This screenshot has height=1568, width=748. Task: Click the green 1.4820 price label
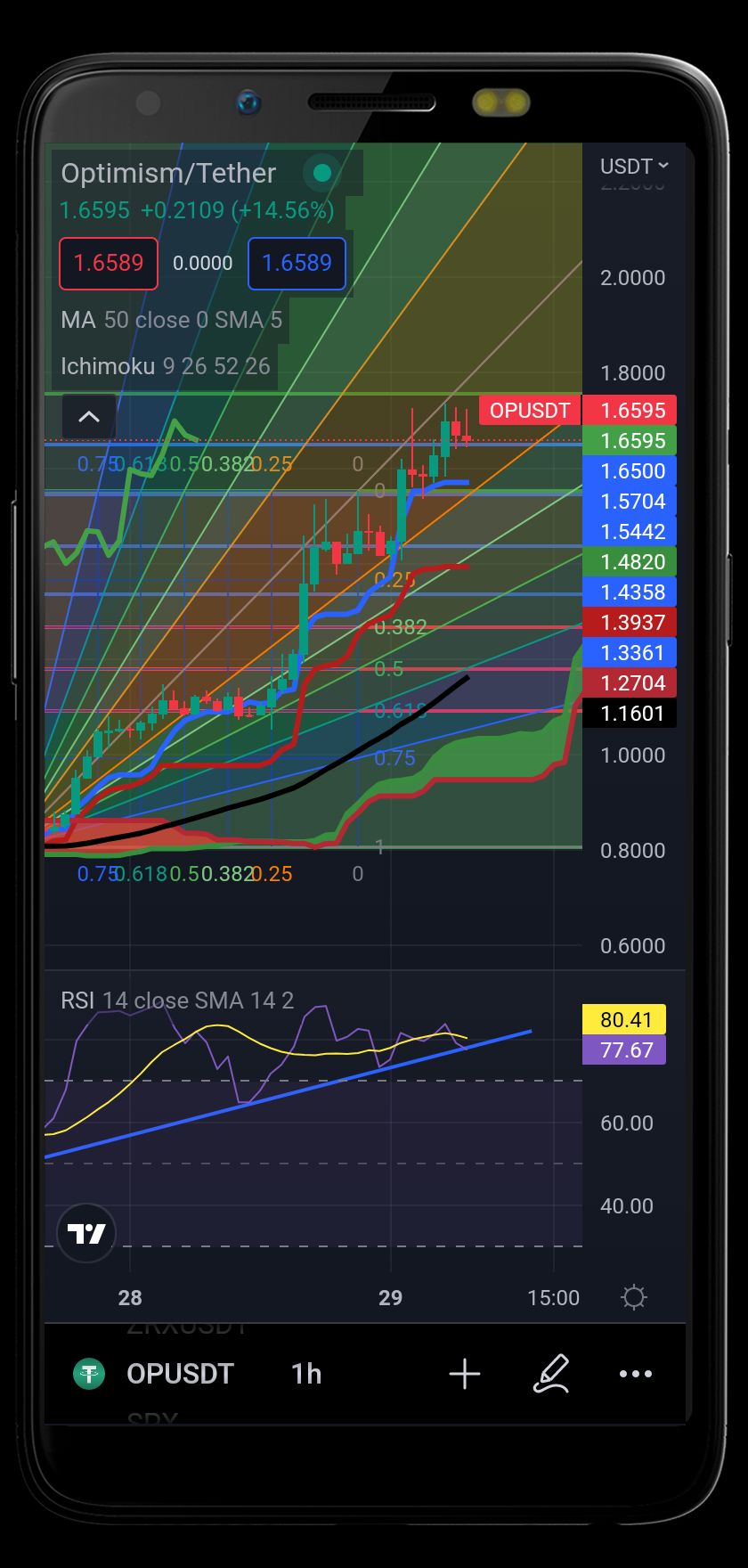click(x=630, y=561)
